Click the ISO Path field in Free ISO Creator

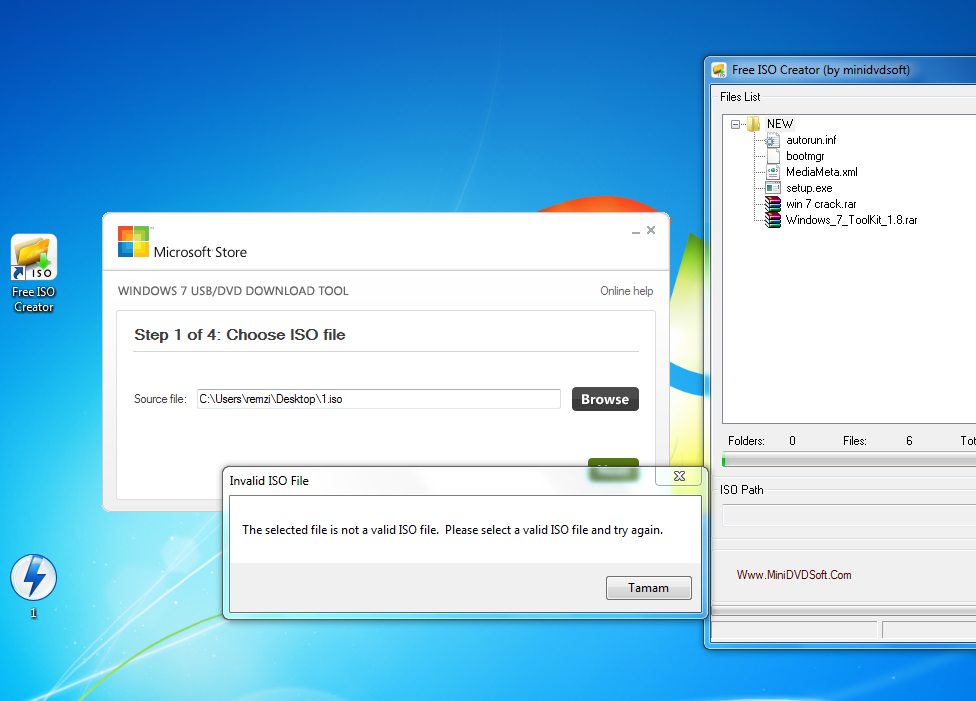[x=849, y=515]
